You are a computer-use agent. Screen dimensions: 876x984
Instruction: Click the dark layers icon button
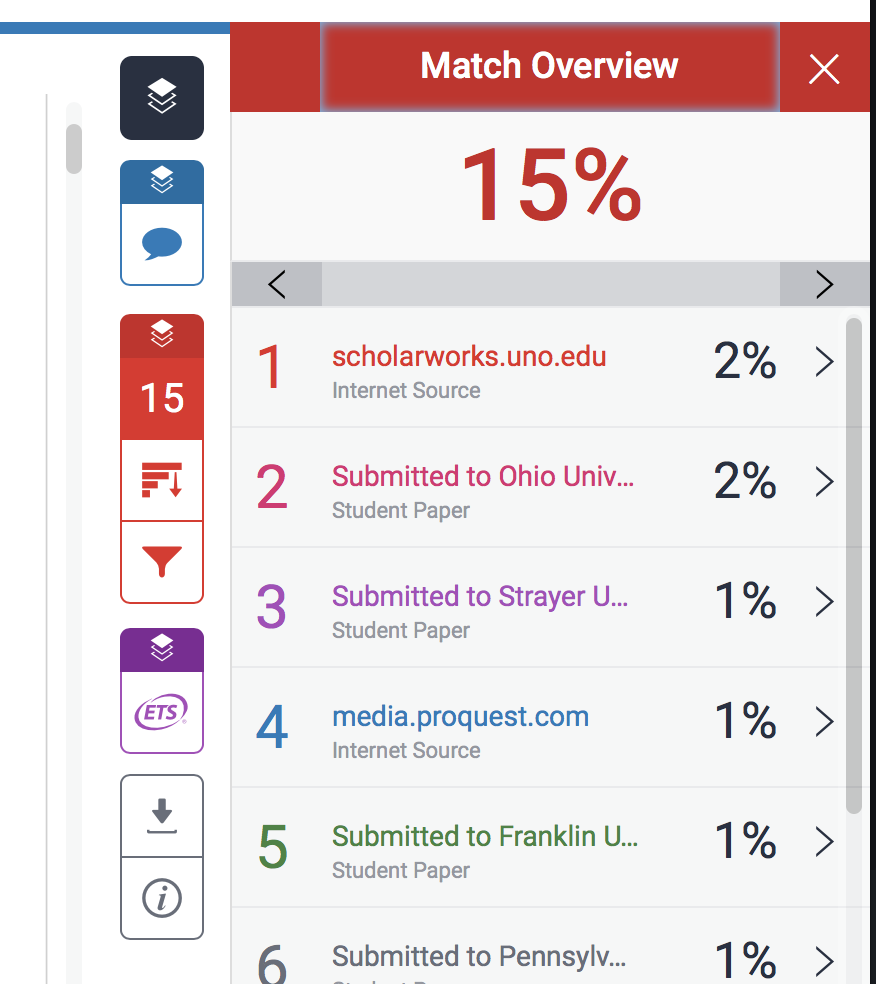(162, 98)
